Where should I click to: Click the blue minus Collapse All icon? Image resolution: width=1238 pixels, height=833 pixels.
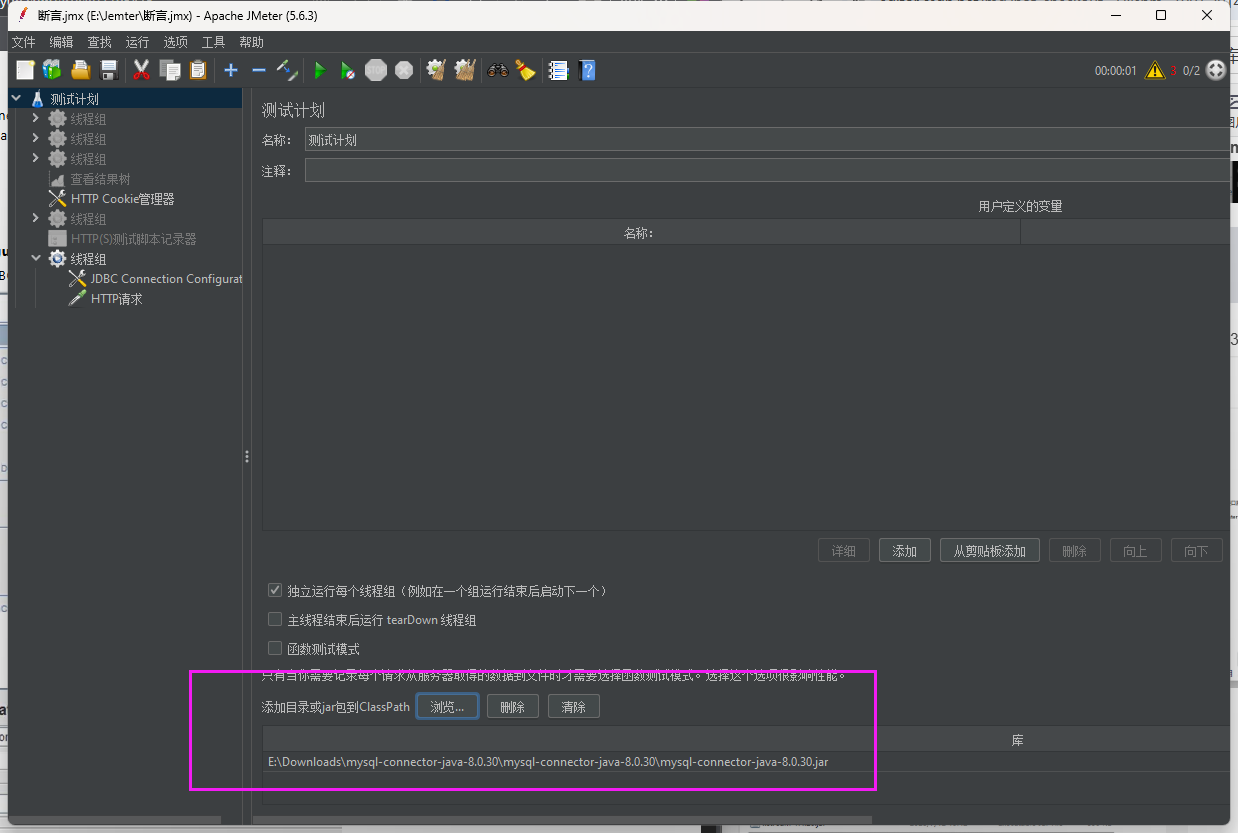tap(258, 70)
